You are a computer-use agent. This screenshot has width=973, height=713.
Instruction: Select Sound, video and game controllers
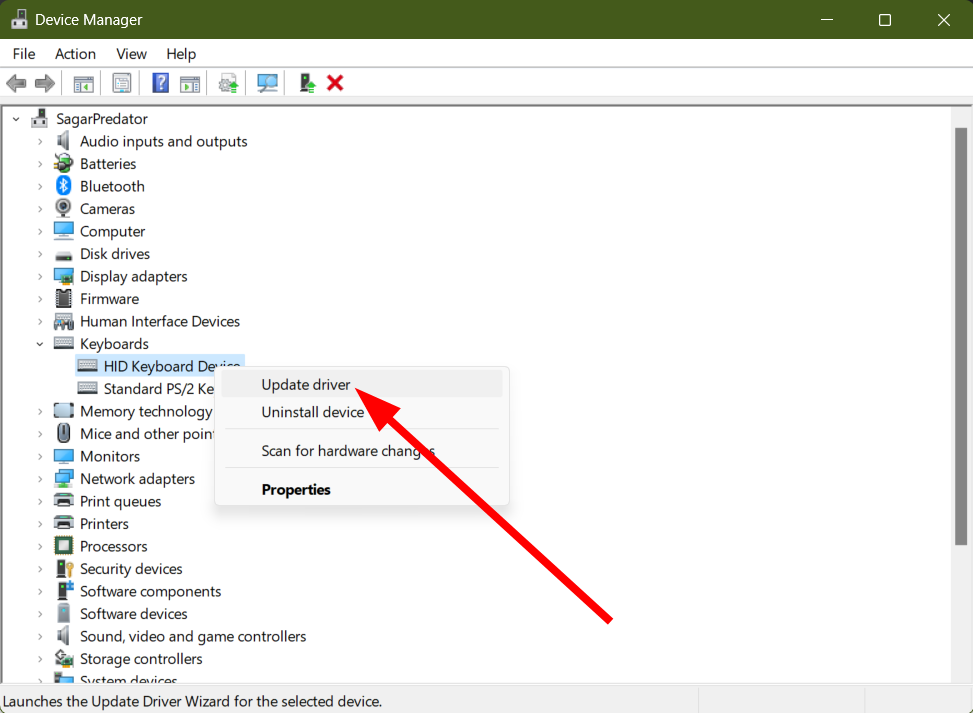tap(193, 636)
